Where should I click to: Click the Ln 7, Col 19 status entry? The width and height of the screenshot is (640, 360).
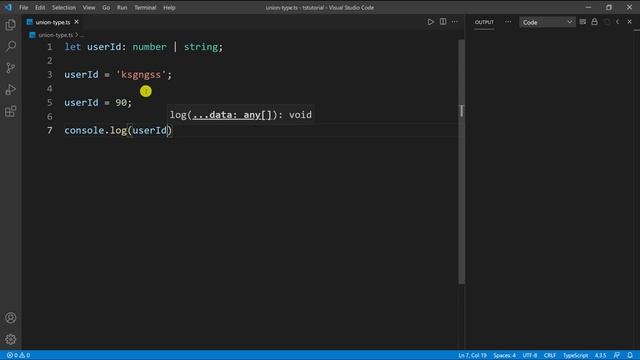point(472,355)
